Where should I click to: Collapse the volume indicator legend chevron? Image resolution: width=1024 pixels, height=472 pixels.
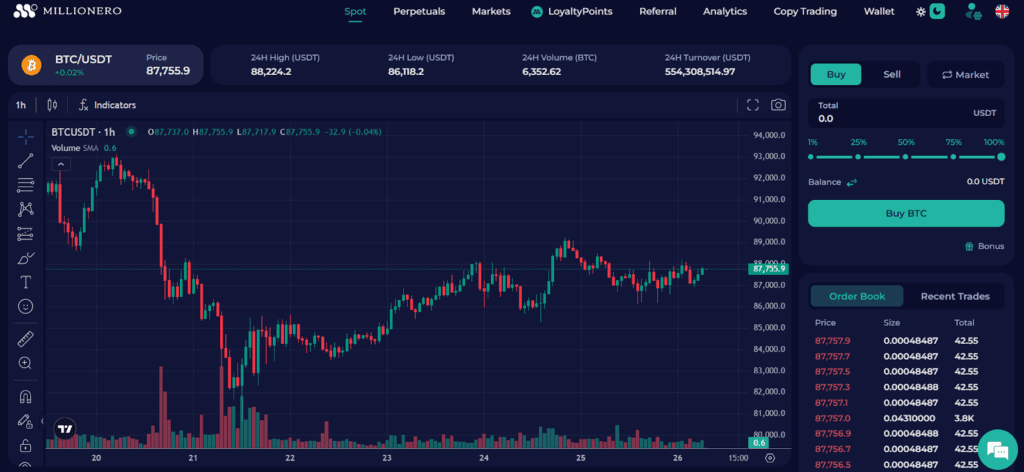coord(61,164)
